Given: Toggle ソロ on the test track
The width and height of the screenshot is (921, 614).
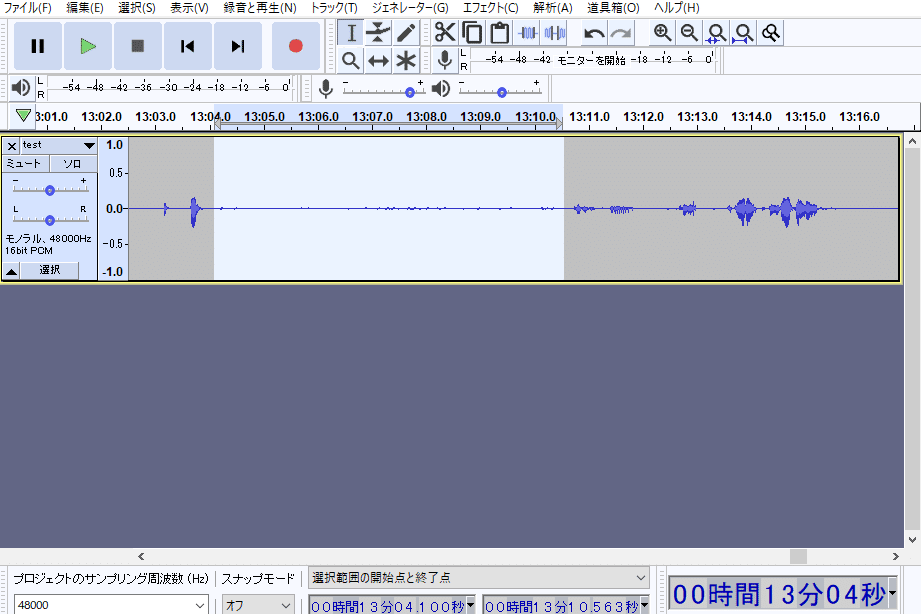Looking at the screenshot, I should [73, 163].
